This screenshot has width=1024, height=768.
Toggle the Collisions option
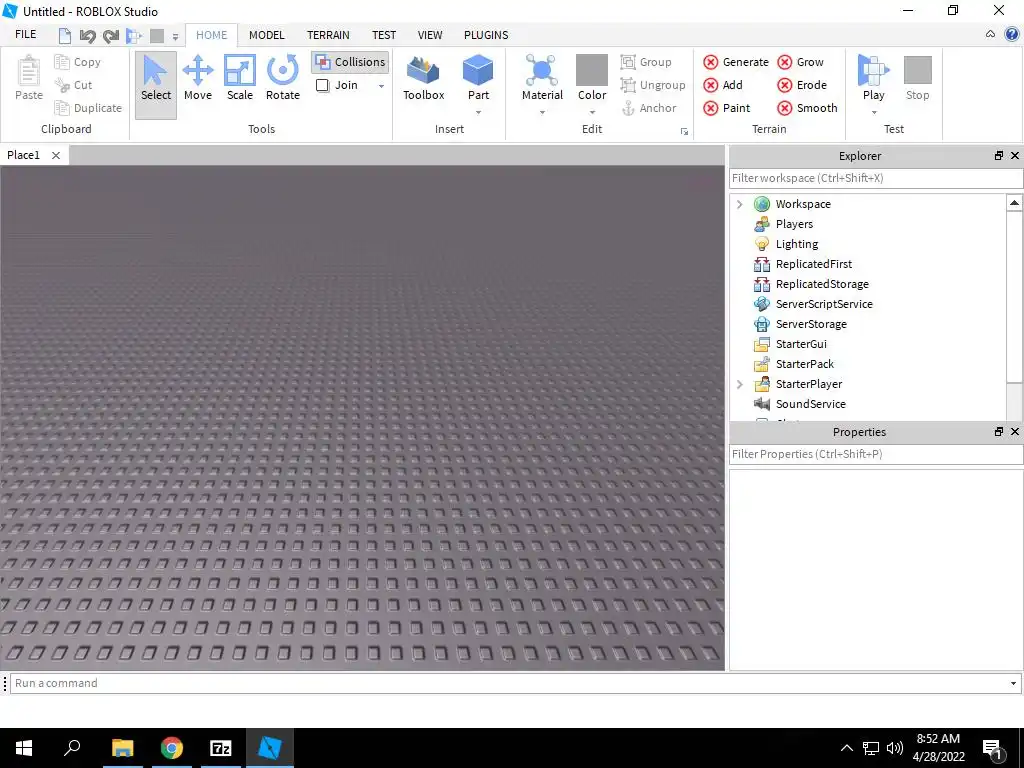pyautogui.click(x=350, y=62)
